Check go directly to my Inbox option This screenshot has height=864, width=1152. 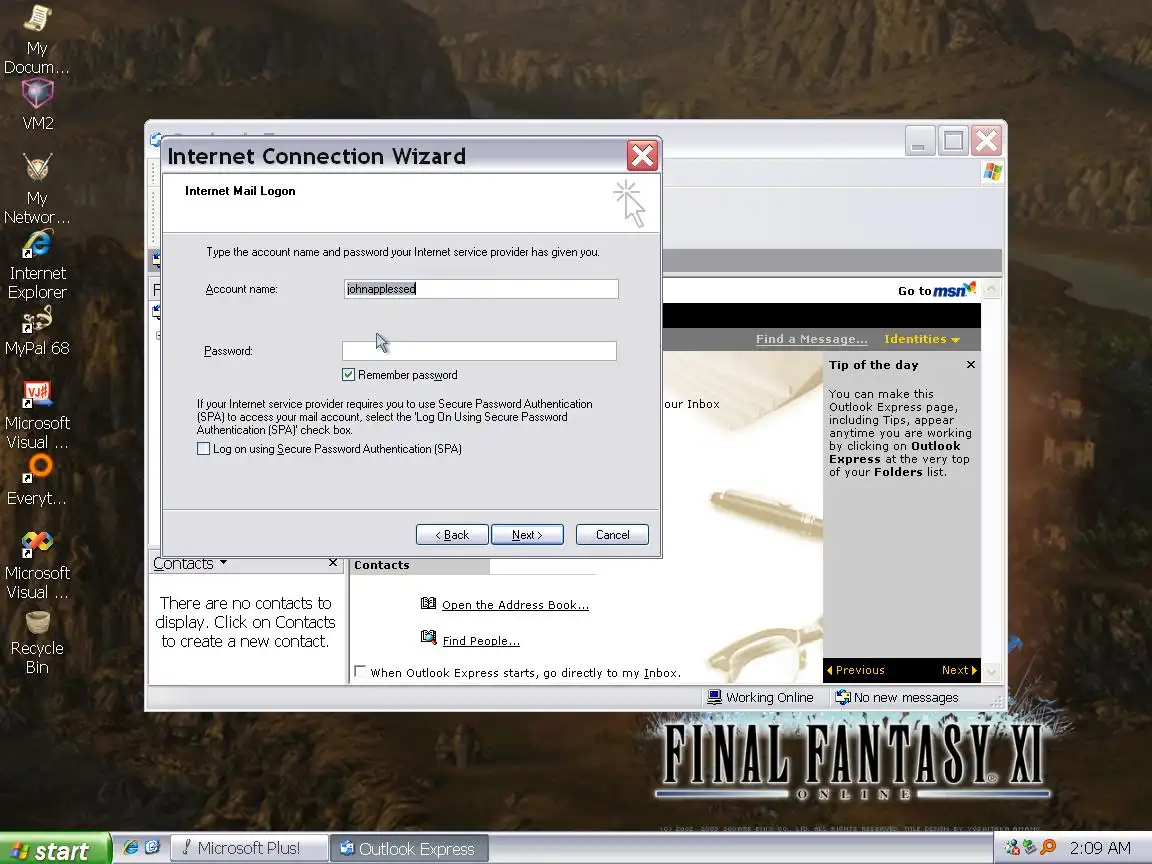coord(360,672)
